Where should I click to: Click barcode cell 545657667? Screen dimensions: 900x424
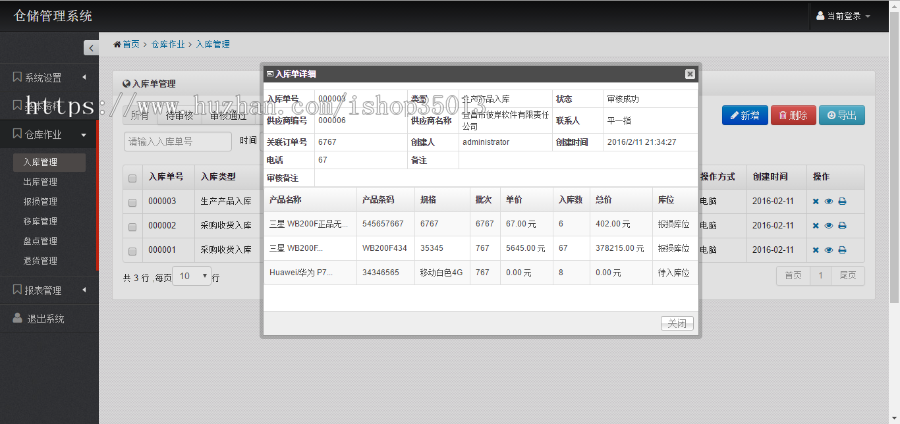tap(385, 224)
